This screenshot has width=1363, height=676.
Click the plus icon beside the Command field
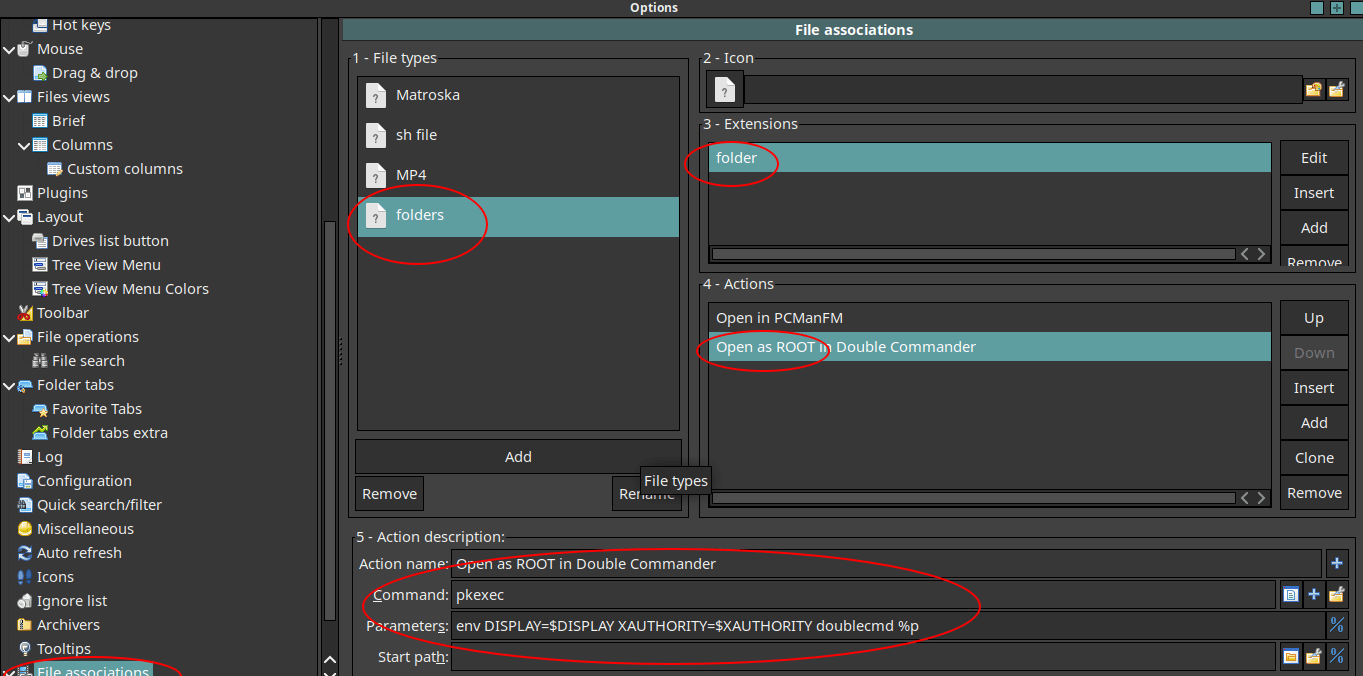[x=1314, y=594]
